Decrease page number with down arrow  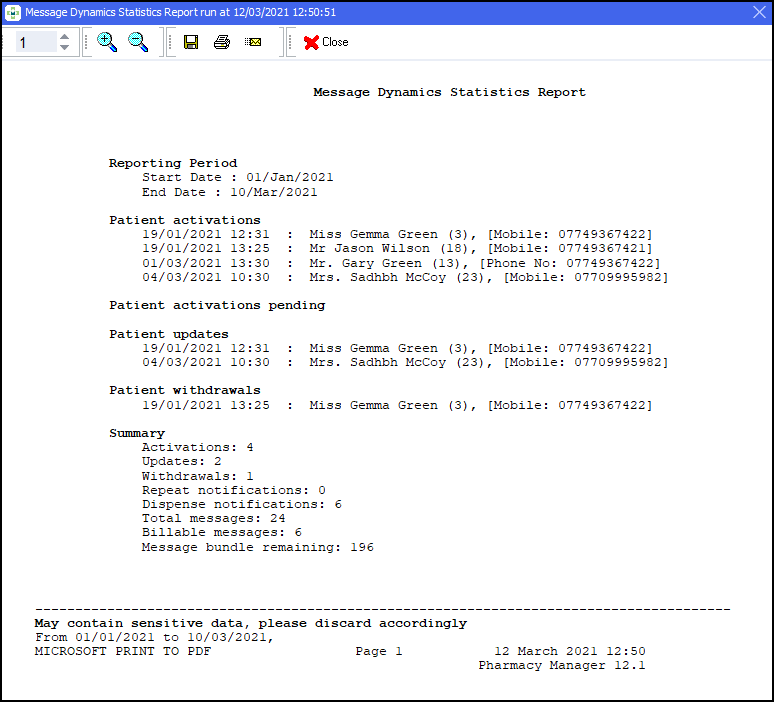tap(65, 47)
